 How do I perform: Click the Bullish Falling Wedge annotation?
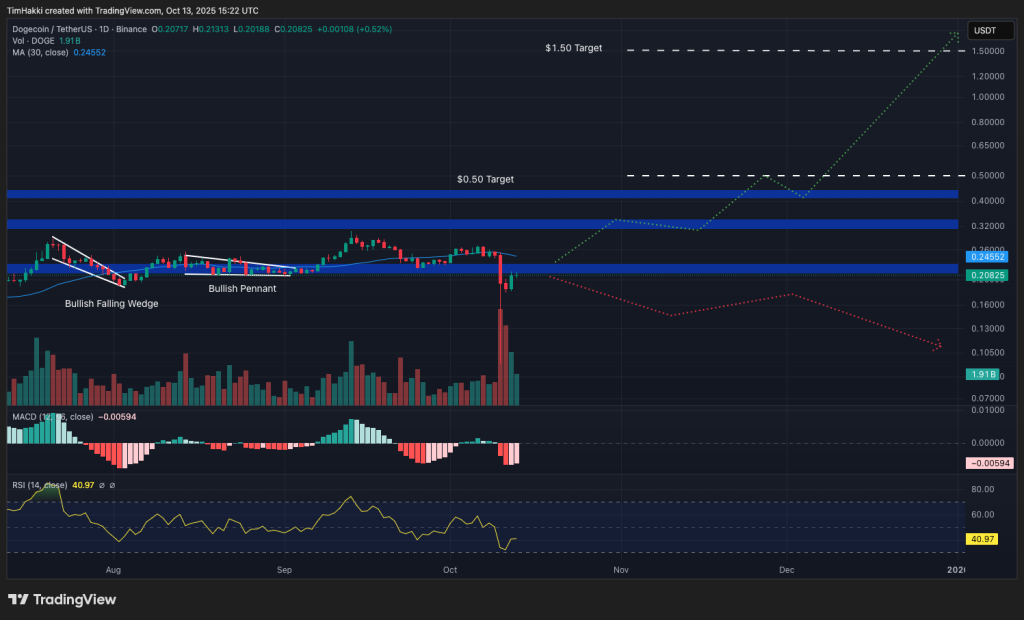pos(111,303)
